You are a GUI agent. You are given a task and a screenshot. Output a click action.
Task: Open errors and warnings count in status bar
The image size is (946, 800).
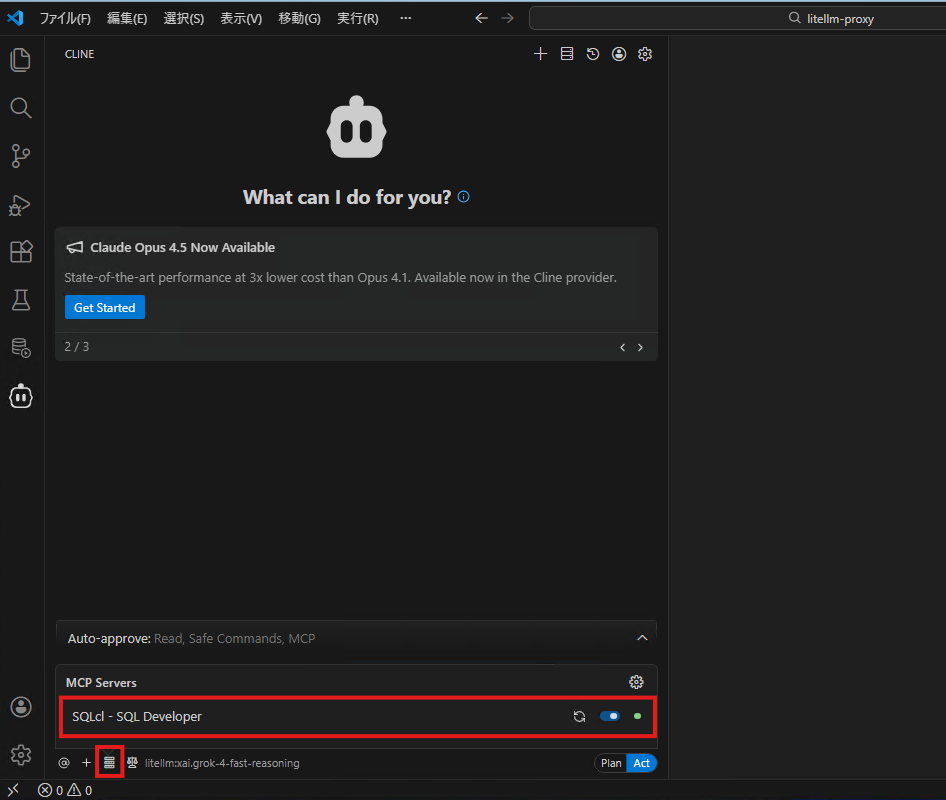65,790
